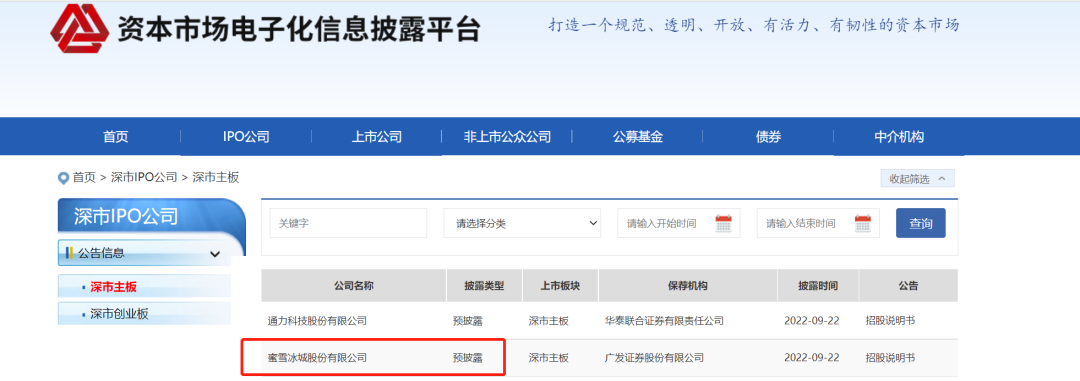Open the end date calendar icon
Viewport: 1080px width, 381px height.
[862, 223]
